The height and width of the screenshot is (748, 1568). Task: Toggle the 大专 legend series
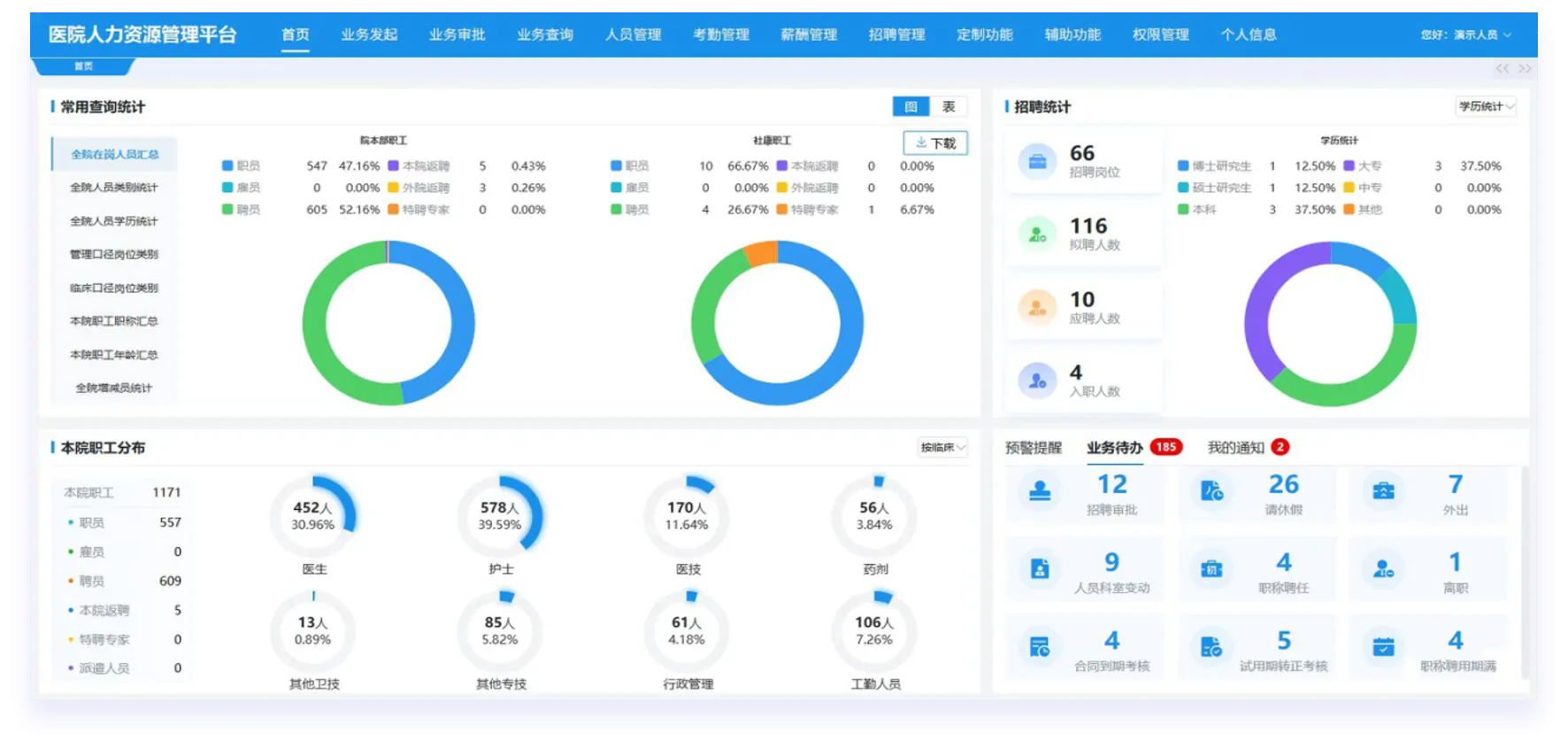pos(1362,166)
